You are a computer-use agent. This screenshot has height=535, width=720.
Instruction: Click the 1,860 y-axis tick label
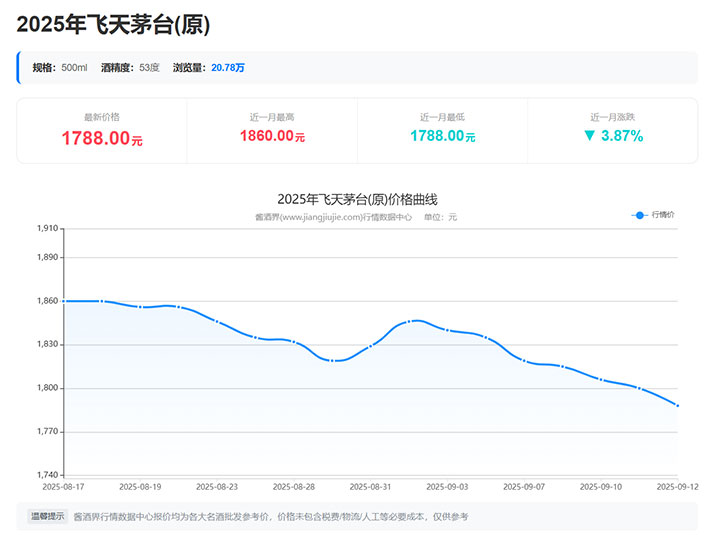pos(46,301)
